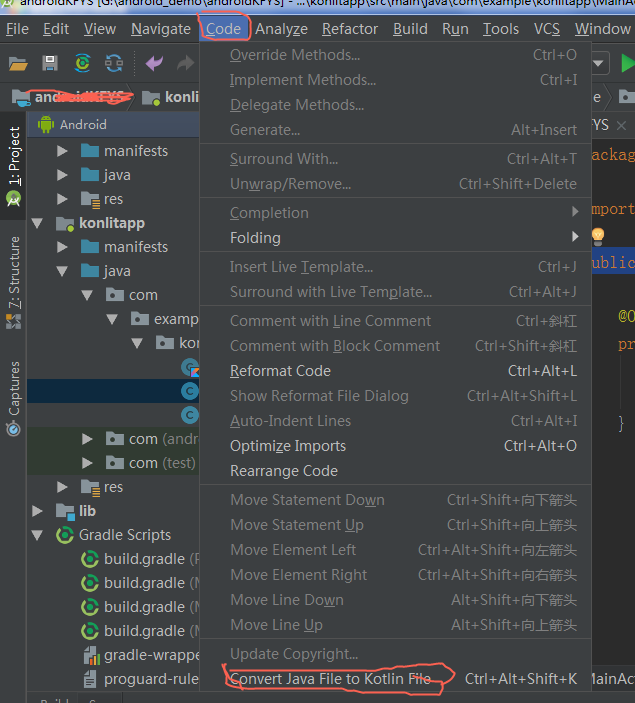Click Override Methods menu entry
The height and width of the screenshot is (703, 635).
[395, 55]
